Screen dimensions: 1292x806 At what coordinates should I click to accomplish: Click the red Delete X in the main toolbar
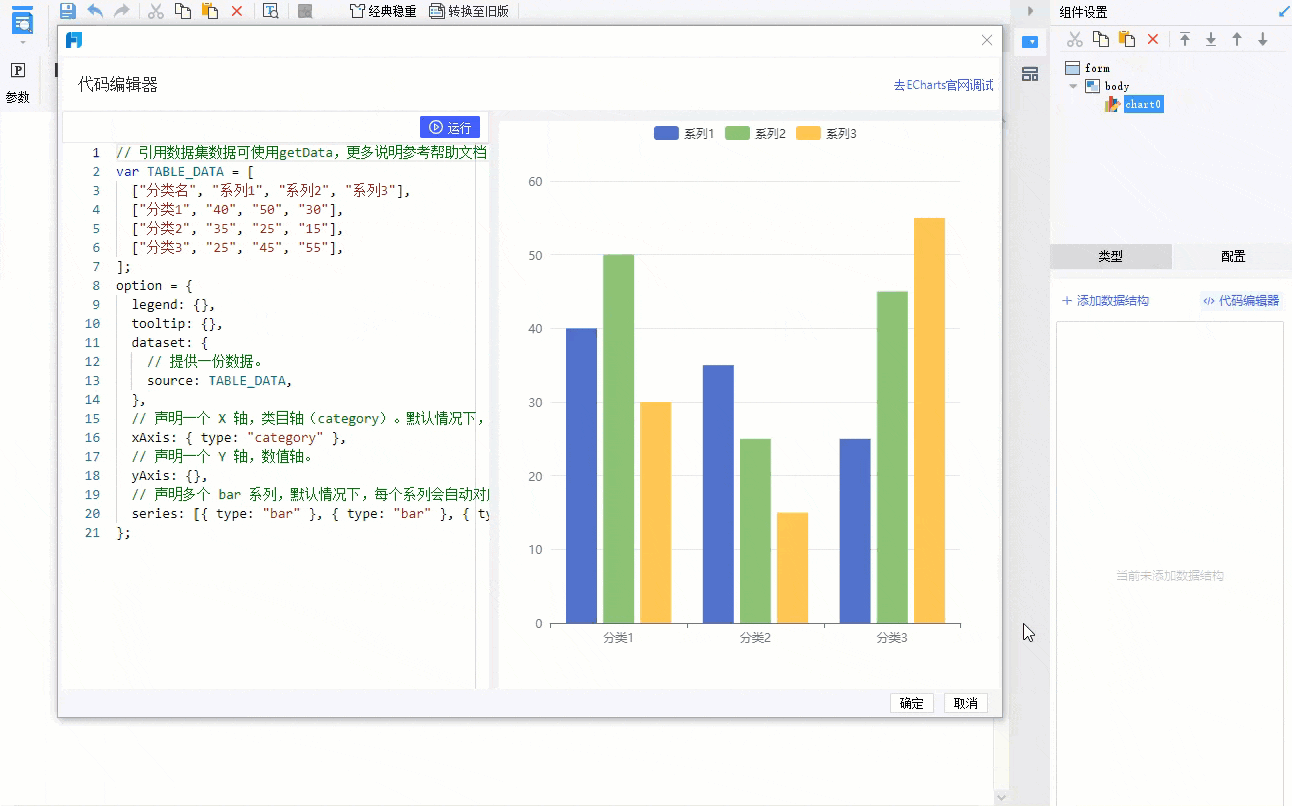[237, 11]
